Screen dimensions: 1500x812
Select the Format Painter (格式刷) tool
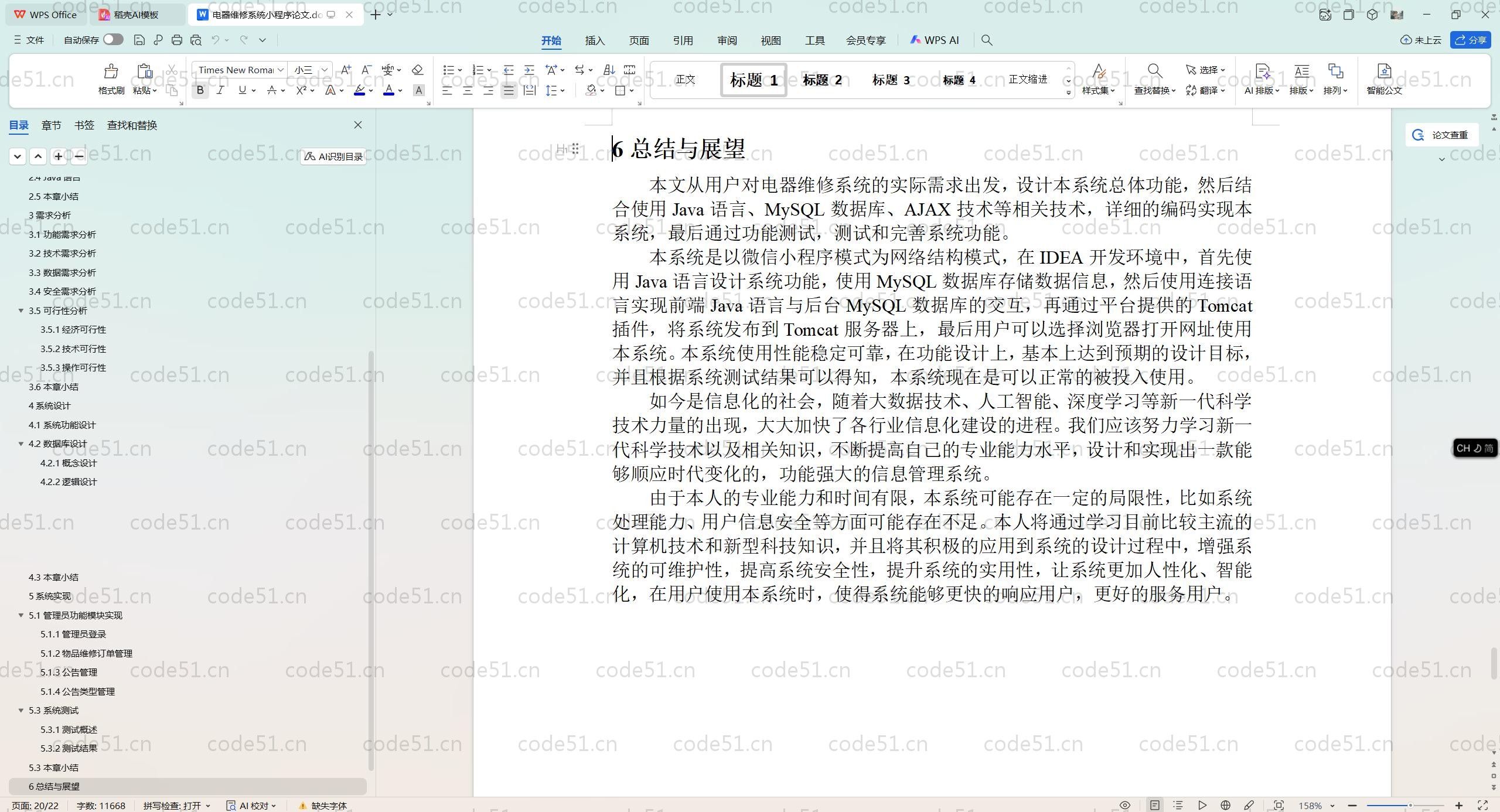tap(110, 79)
